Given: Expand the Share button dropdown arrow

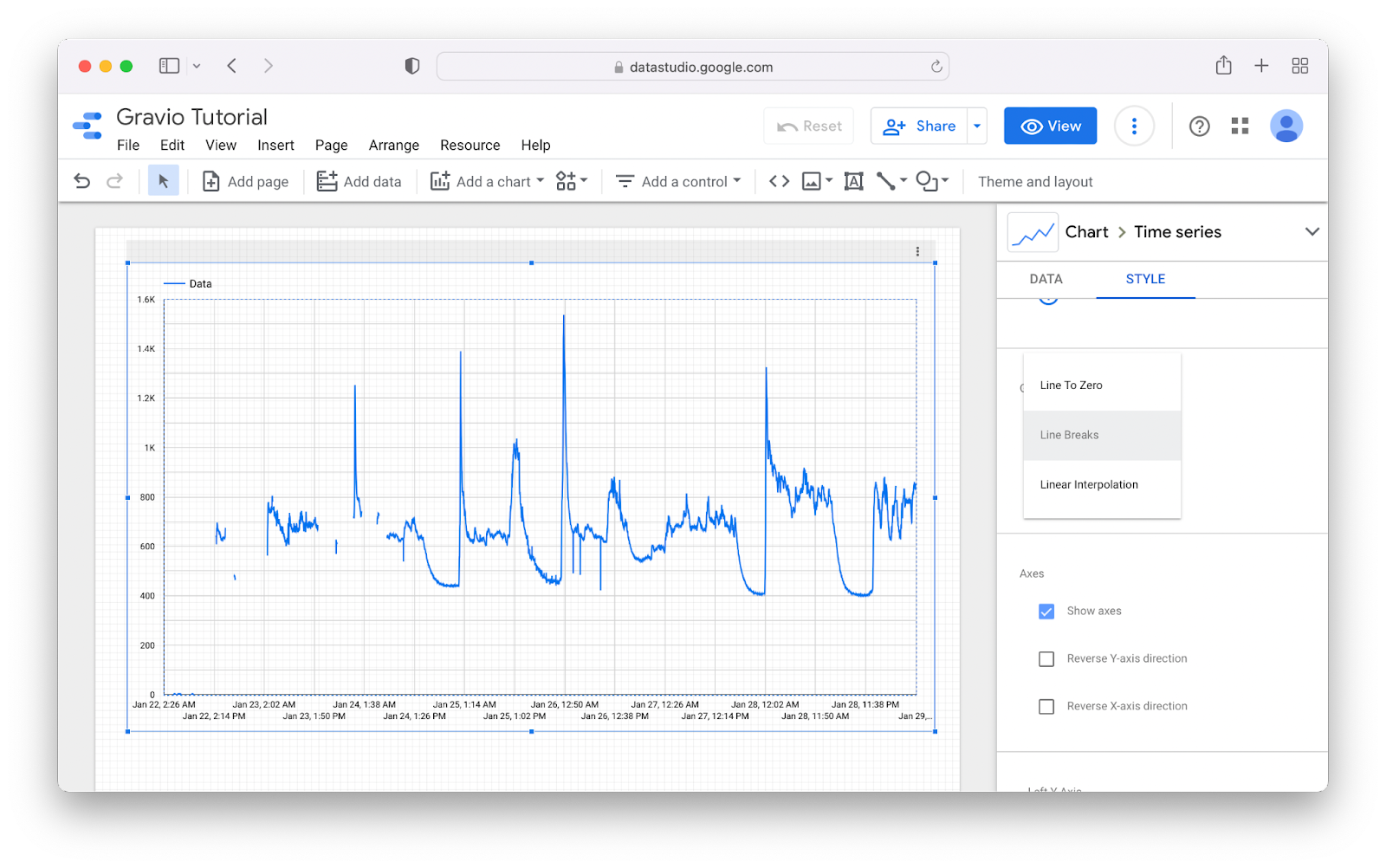Looking at the screenshot, I should pyautogui.click(x=976, y=126).
